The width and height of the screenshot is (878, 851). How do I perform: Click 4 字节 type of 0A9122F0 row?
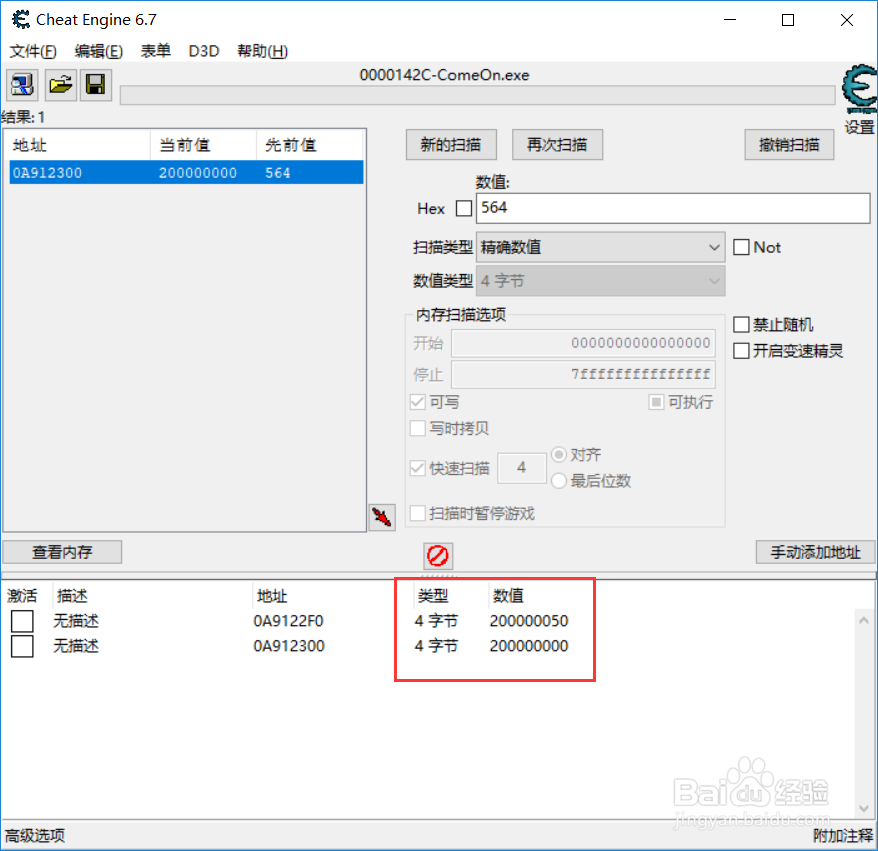click(x=436, y=621)
